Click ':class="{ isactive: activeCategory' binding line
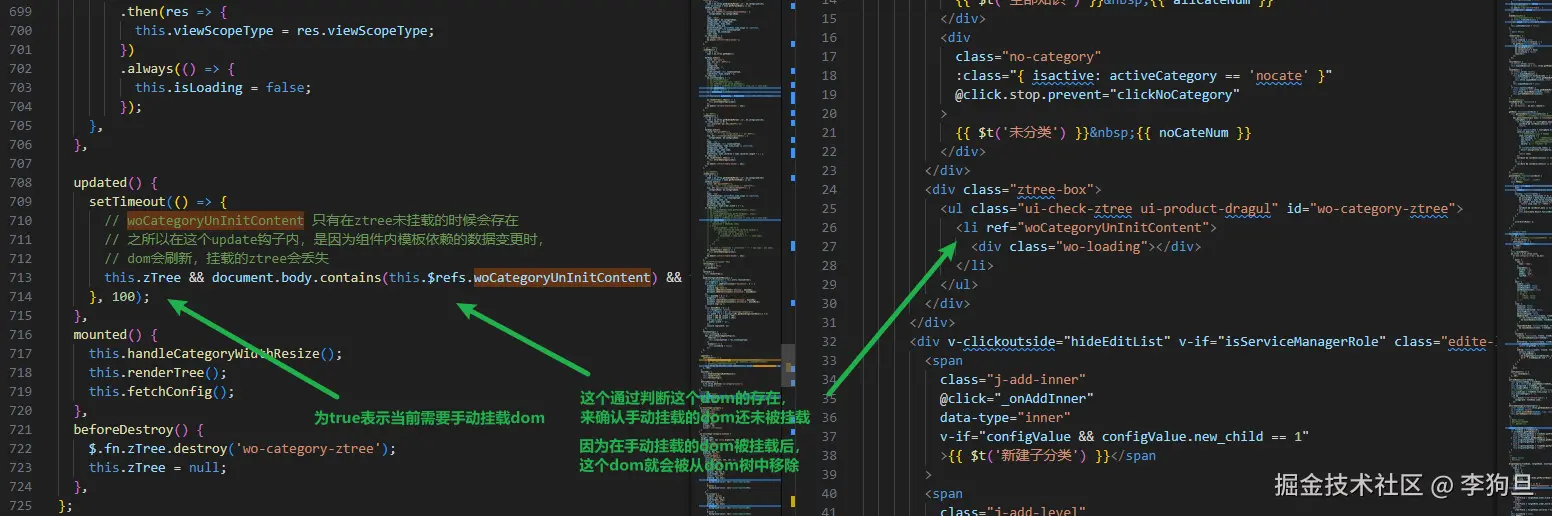Viewport: 1552px width, 516px height. click(1143, 76)
